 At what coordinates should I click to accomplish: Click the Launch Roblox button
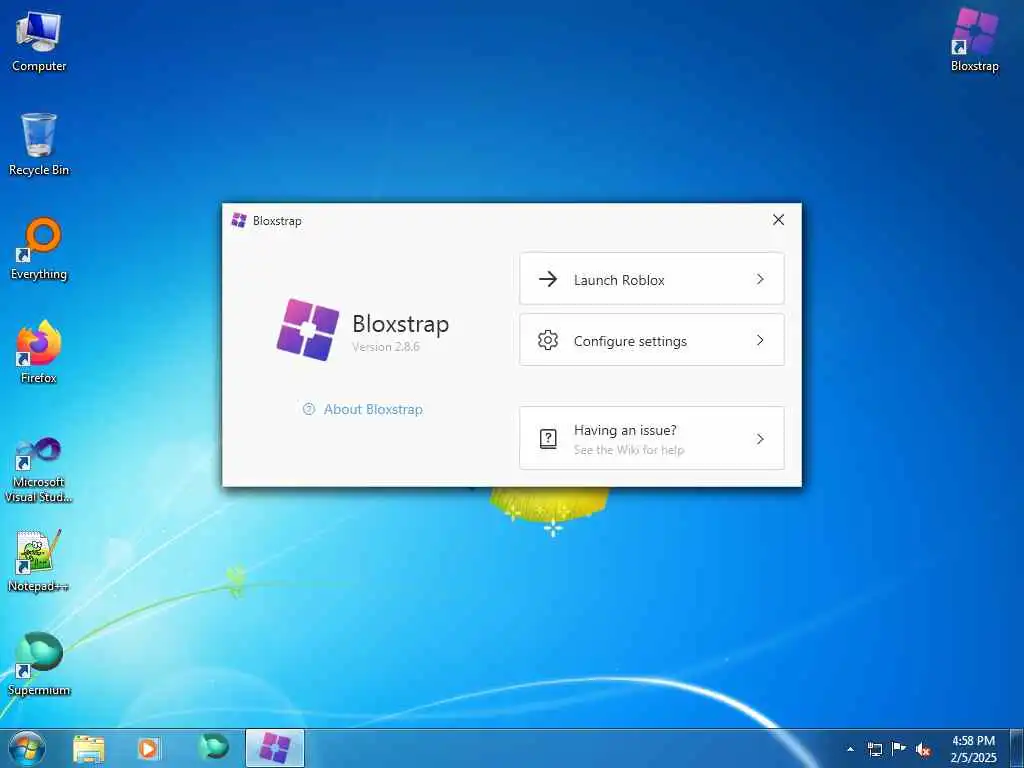click(x=652, y=280)
